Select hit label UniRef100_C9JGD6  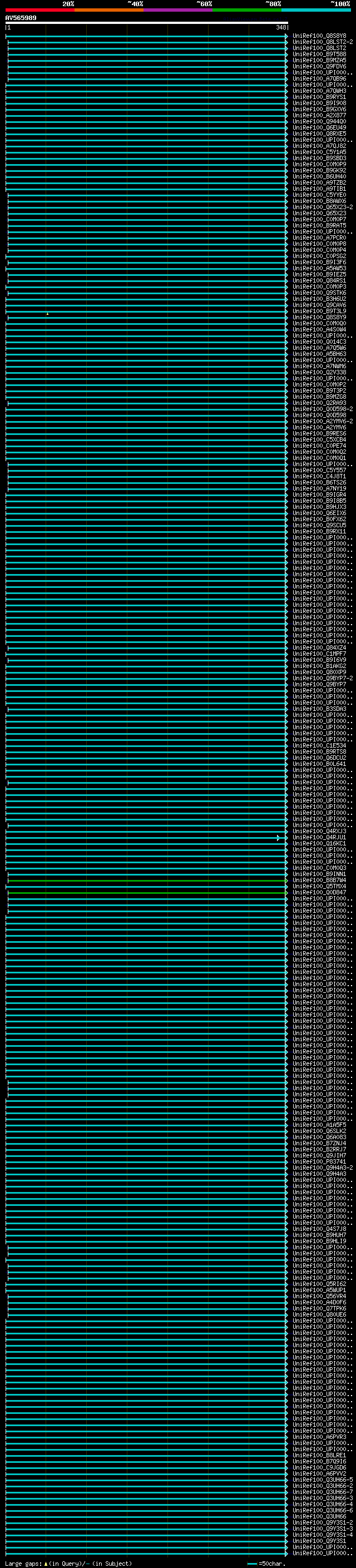319,1467
